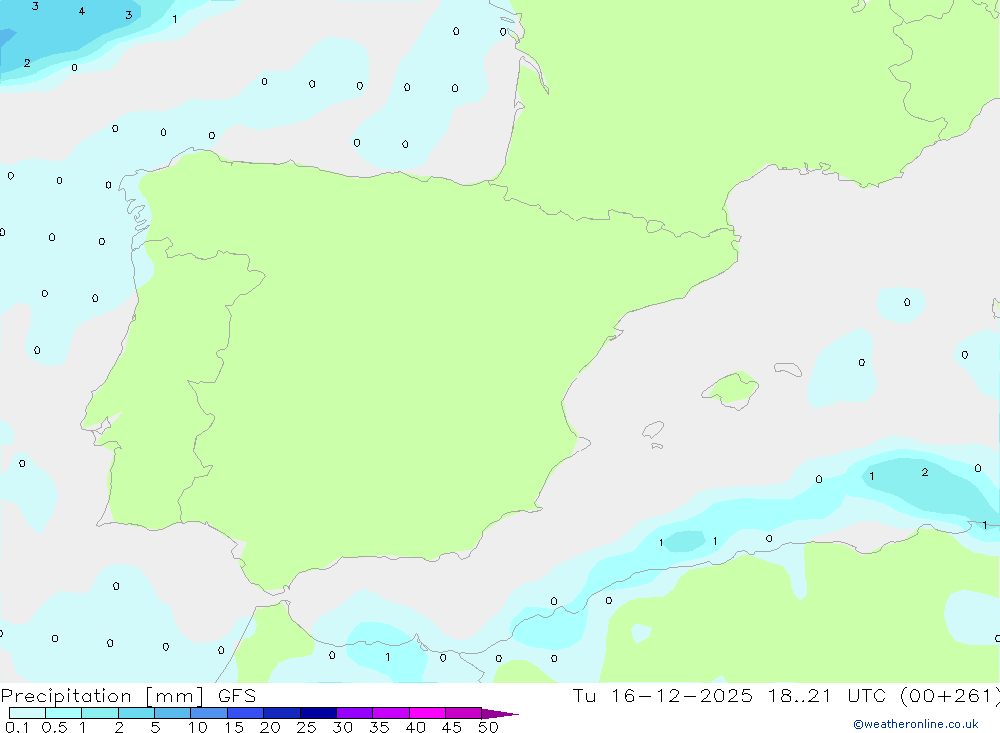The height and width of the screenshot is (733, 1000).
Task: Pick the 20–25 mm dark blue swatch
Action: (x=281, y=713)
